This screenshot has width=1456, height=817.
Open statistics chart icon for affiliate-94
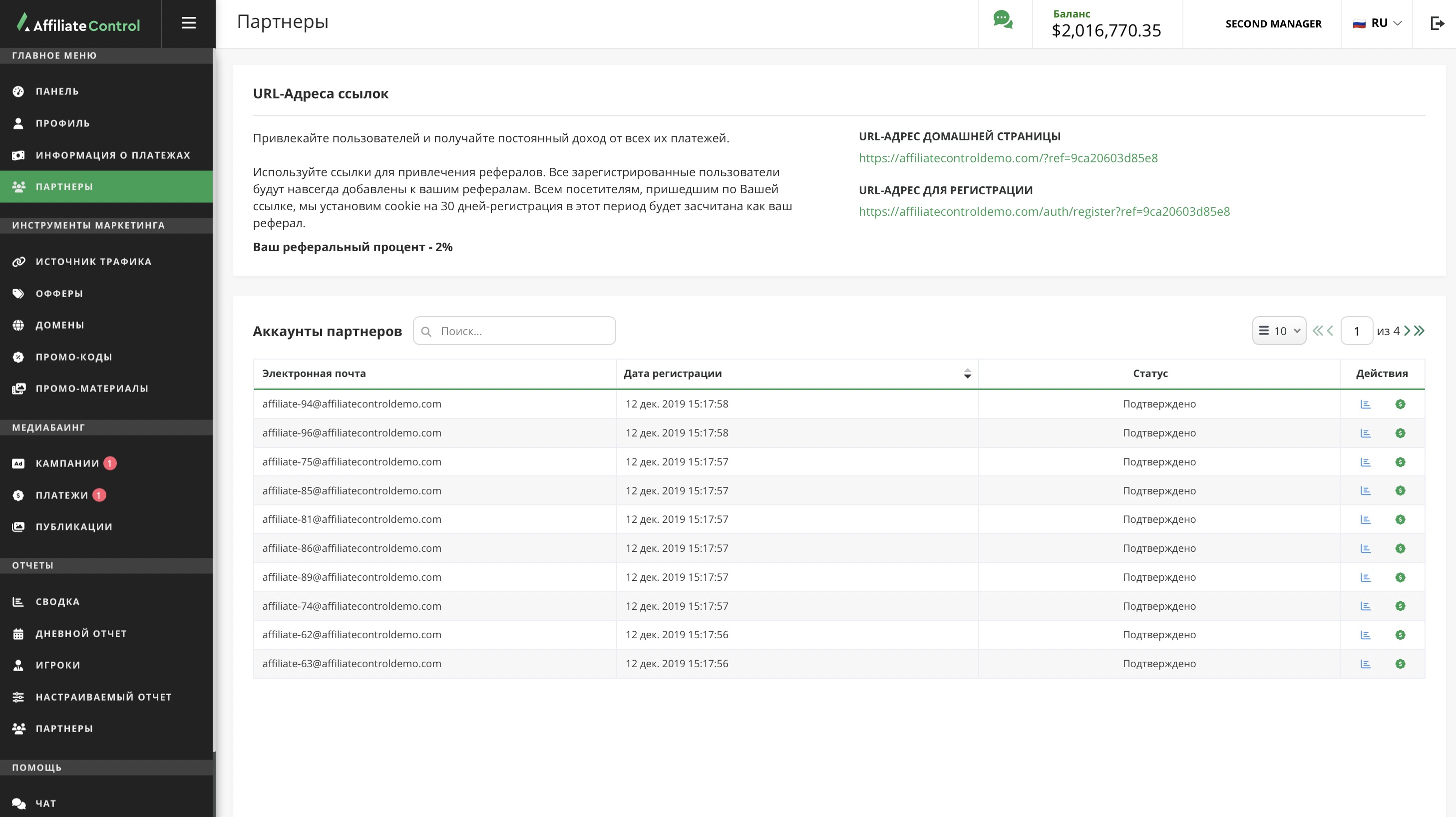click(1365, 405)
